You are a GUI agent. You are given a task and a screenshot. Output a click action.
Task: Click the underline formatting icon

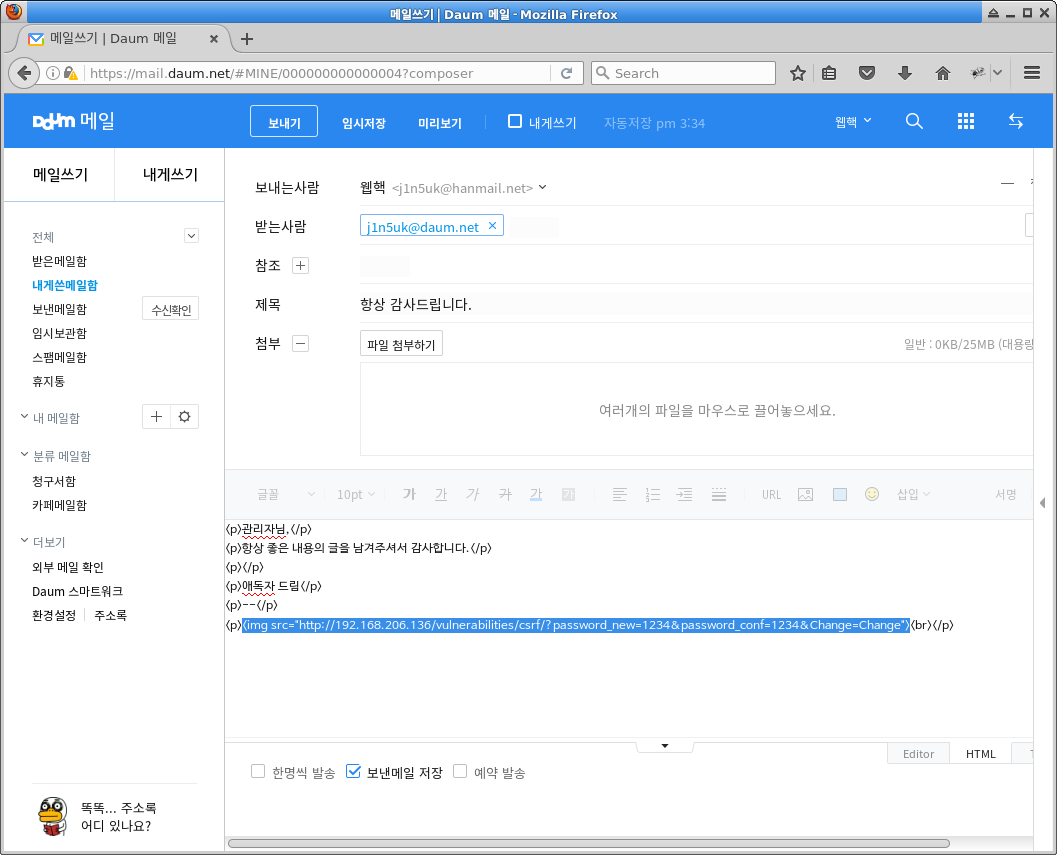coord(441,494)
